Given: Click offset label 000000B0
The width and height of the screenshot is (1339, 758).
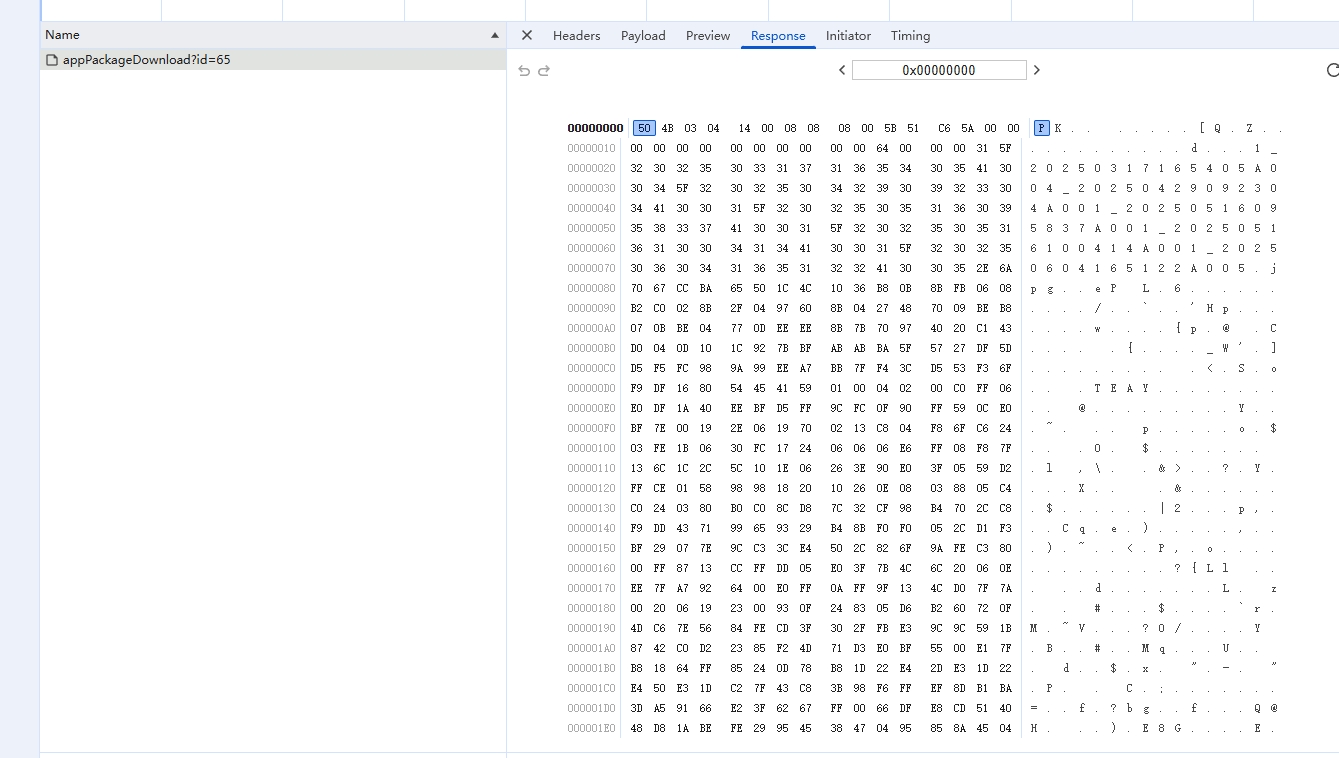Looking at the screenshot, I should coord(592,348).
